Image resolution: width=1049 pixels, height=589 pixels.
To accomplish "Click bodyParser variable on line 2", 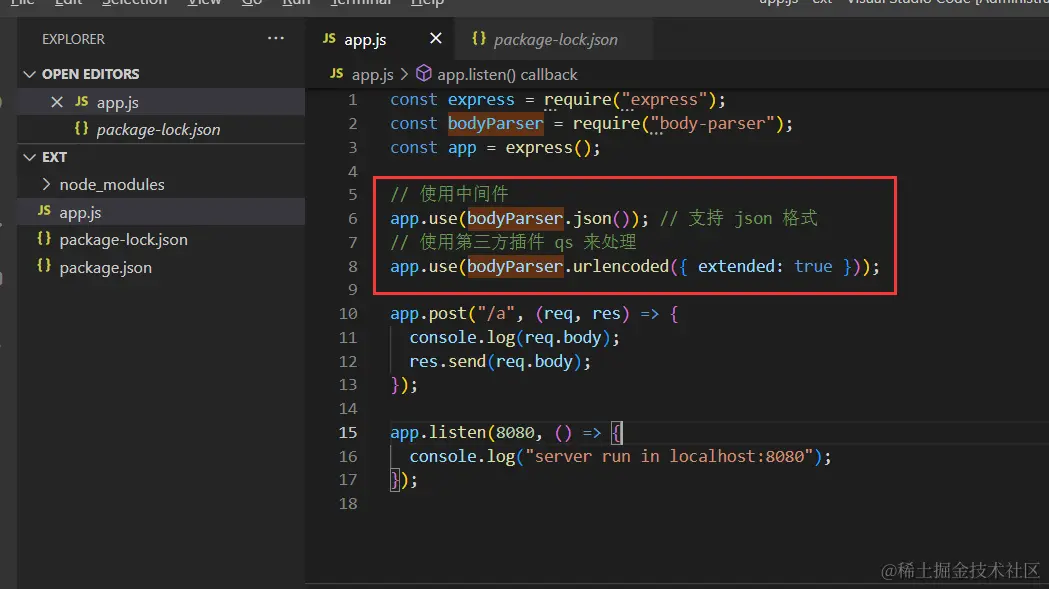I will pos(496,123).
